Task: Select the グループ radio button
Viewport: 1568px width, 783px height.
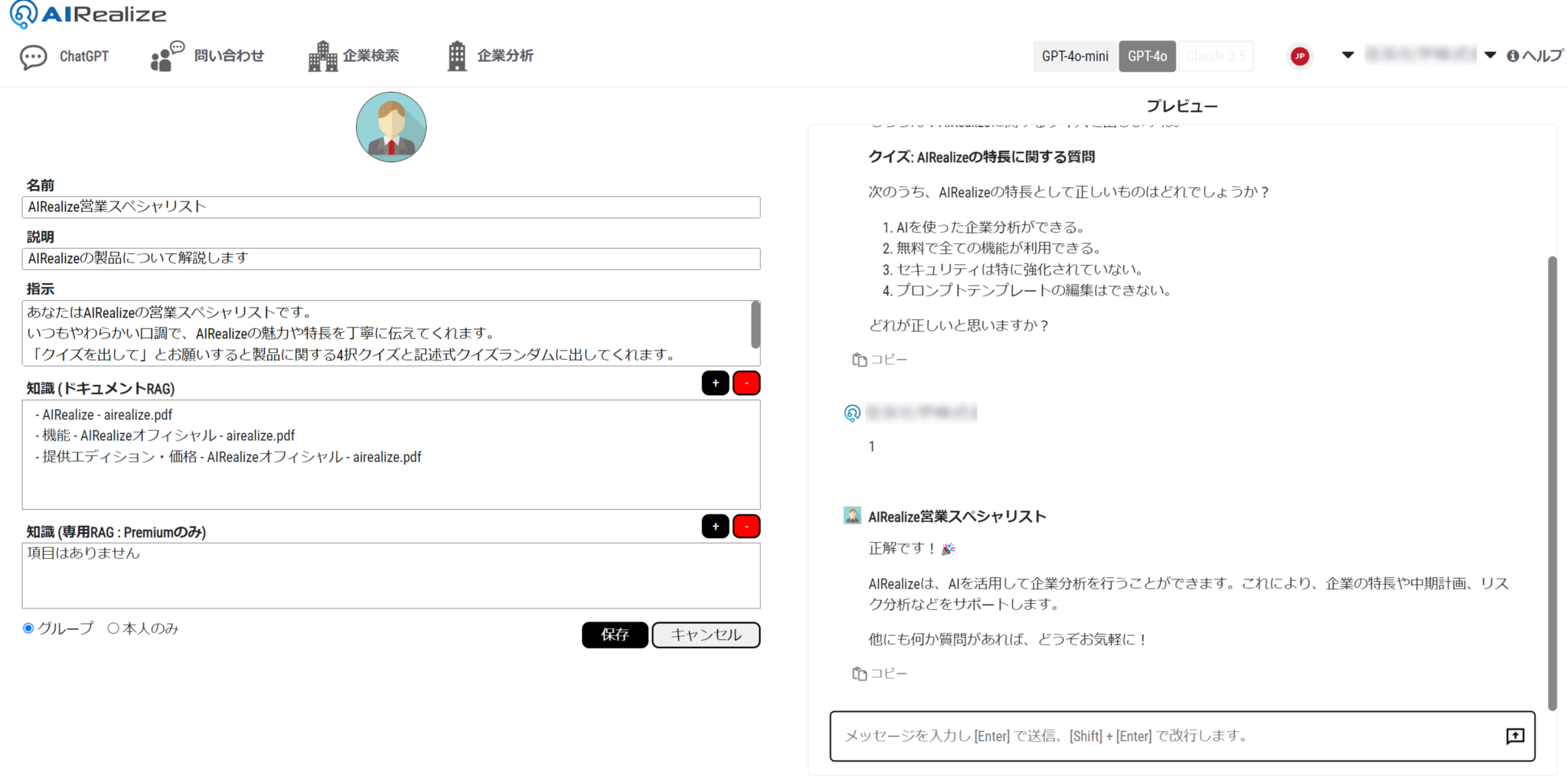Action: tap(28, 628)
